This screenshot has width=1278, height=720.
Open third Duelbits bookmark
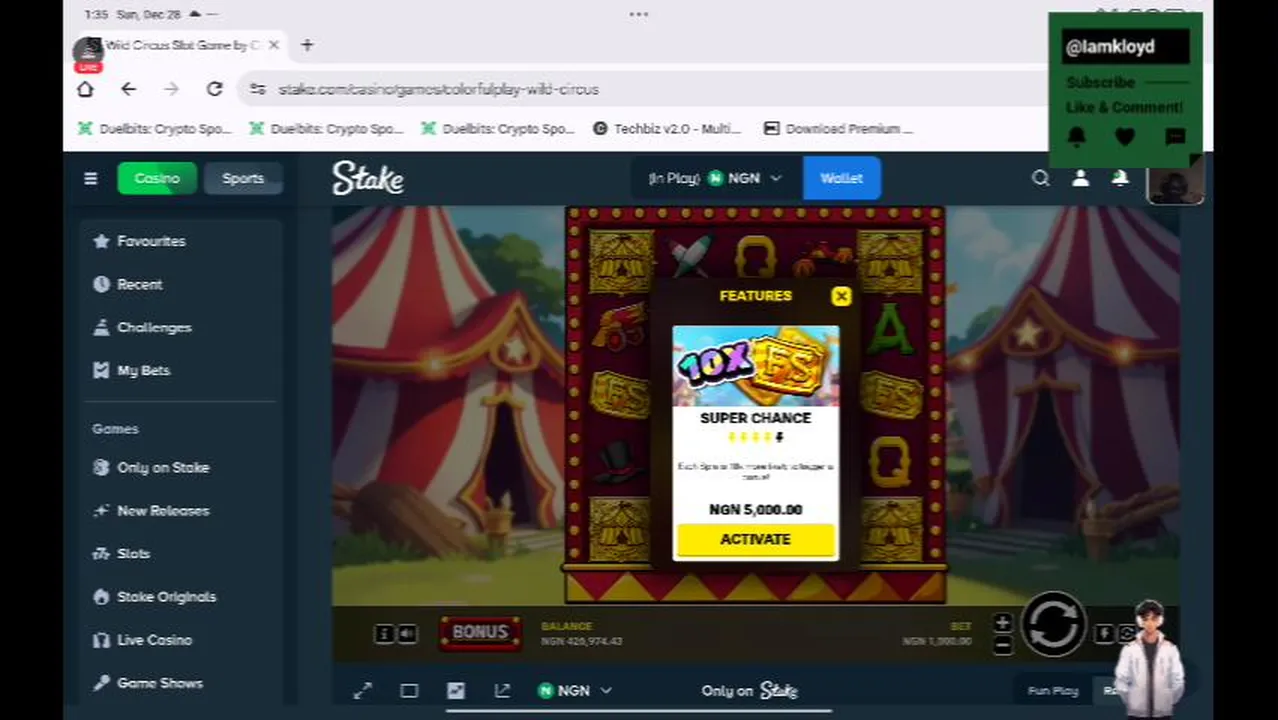point(499,128)
